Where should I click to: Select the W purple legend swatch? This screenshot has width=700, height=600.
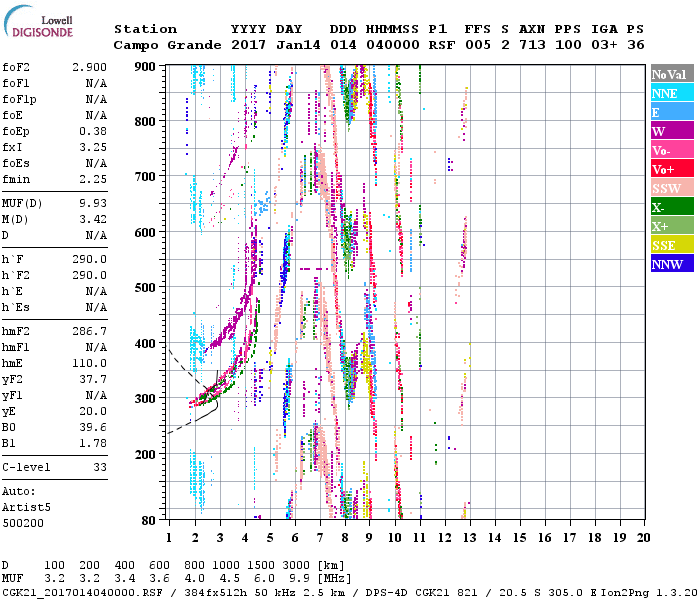click(672, 131)
